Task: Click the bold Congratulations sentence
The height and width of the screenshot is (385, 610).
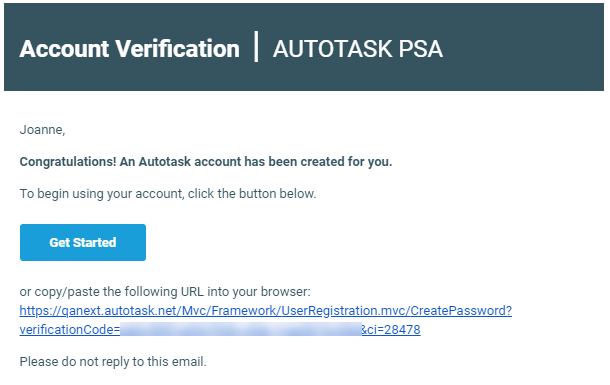Action: pyautogui.click(x=206, y=161)
